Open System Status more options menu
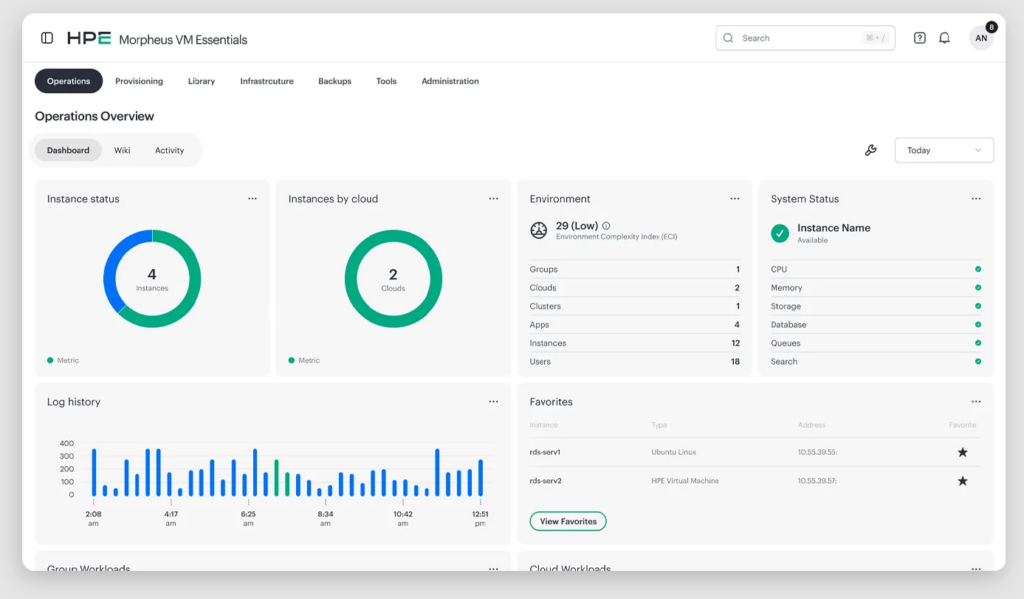Viewport: 1024px width, 599px height. pos(976,199)
